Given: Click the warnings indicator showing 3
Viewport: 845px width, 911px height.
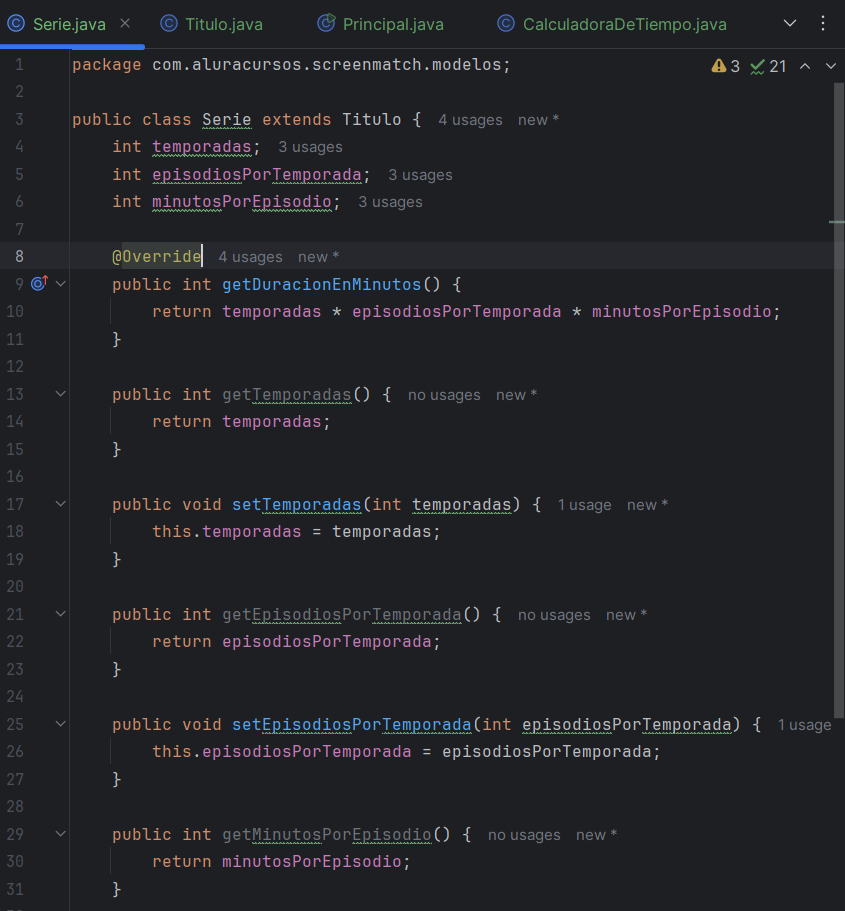Looking at the screenshot, I should point(725,66).
